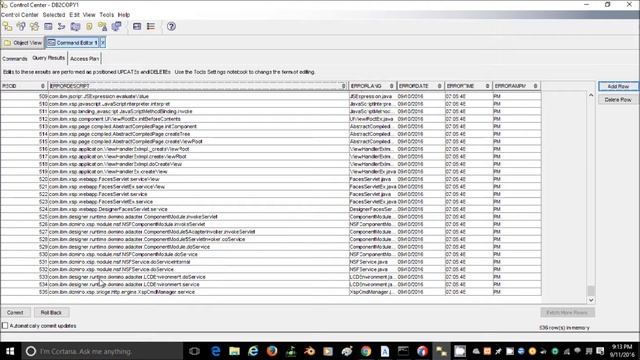Open the Satellite Administration Center icon
This screenshot has height=360, width=640.
pos(34,27)
